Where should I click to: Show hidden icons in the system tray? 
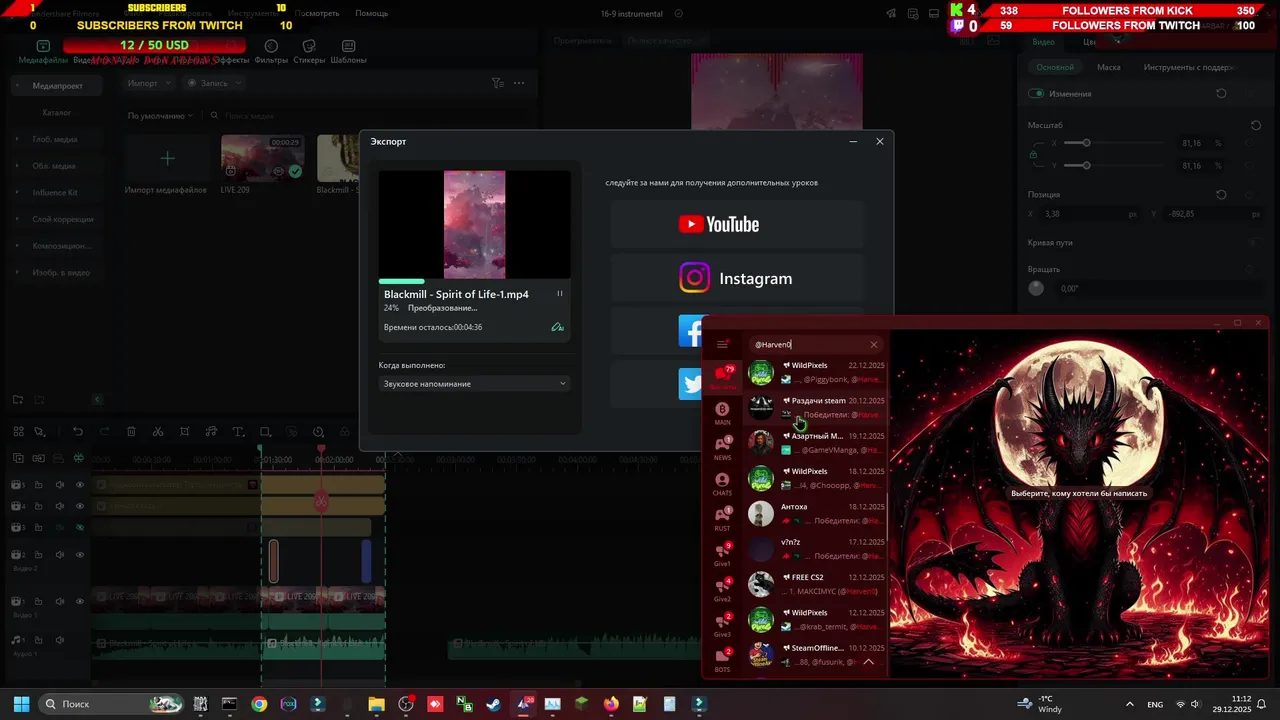click(1129, 704)
